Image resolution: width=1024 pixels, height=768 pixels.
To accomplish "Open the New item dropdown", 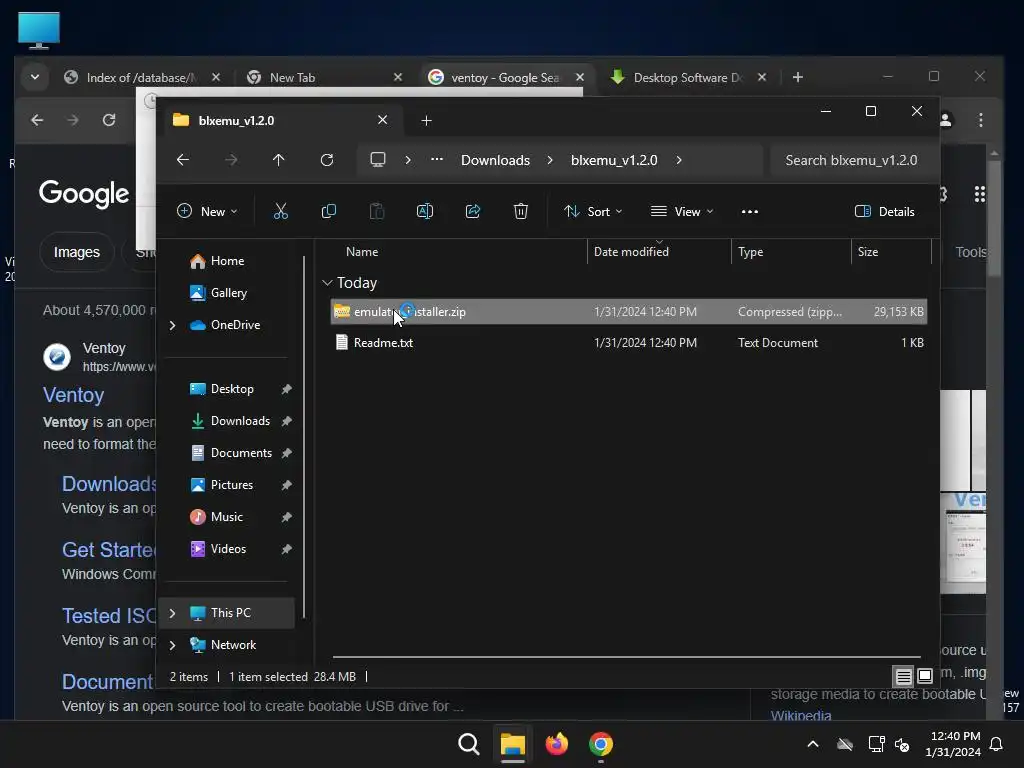I will coord(207,212).
